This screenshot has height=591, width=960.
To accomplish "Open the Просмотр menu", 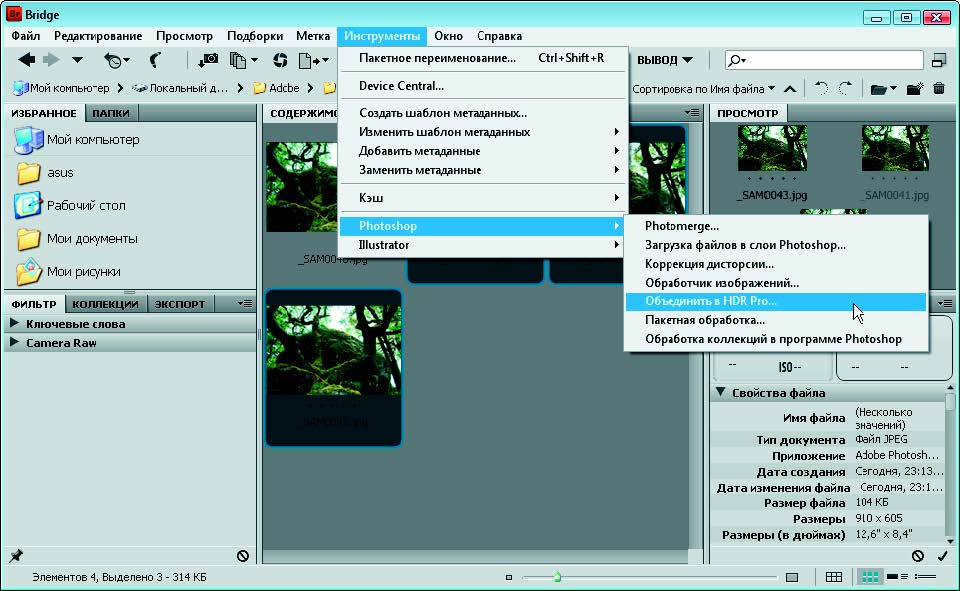I will pyautogui.click(x=184, y=36).
